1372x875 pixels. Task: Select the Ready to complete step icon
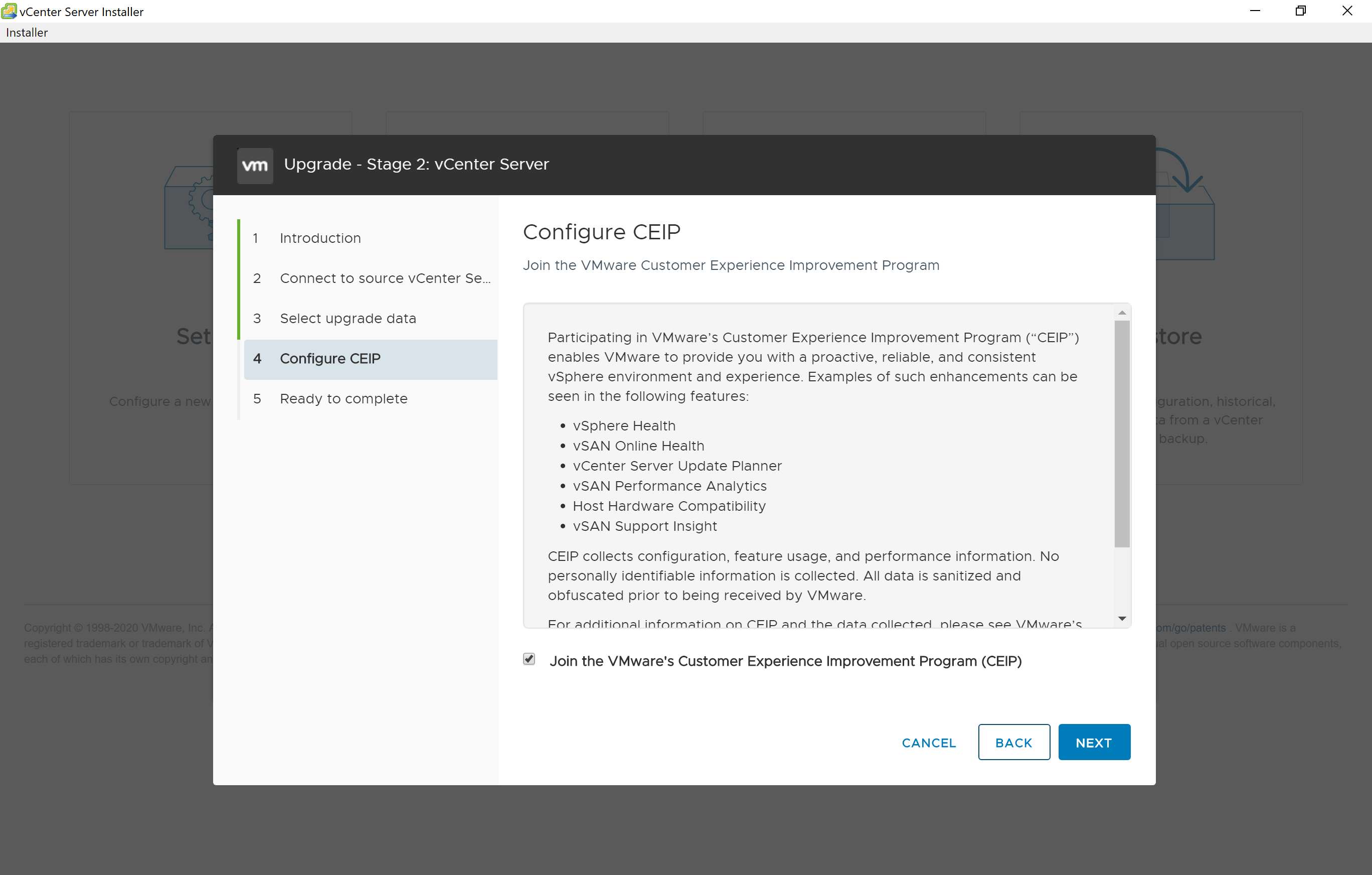(x=257, y=398)
